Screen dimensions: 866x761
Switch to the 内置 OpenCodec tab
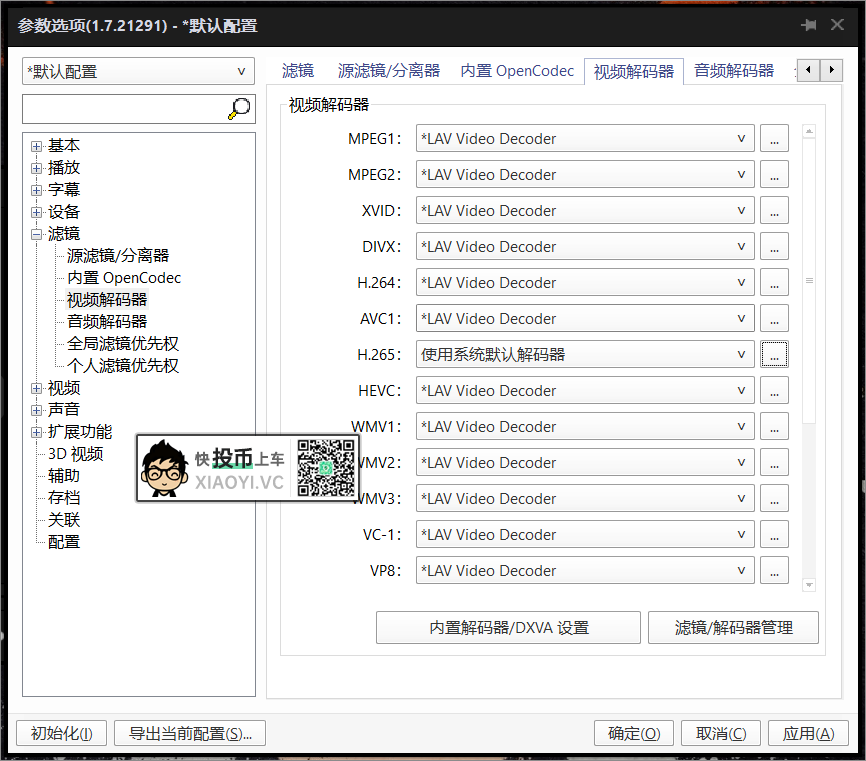517,71
